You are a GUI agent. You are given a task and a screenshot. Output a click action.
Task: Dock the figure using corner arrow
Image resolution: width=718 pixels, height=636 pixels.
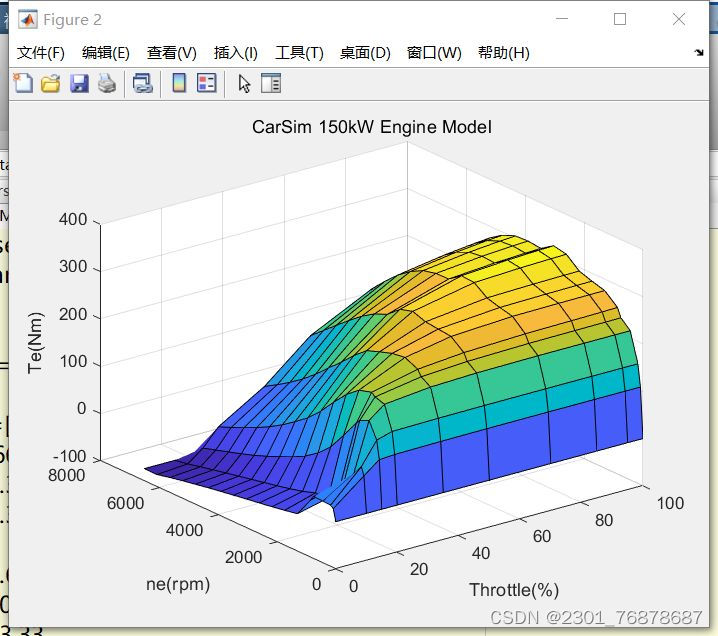coord(699,52)
